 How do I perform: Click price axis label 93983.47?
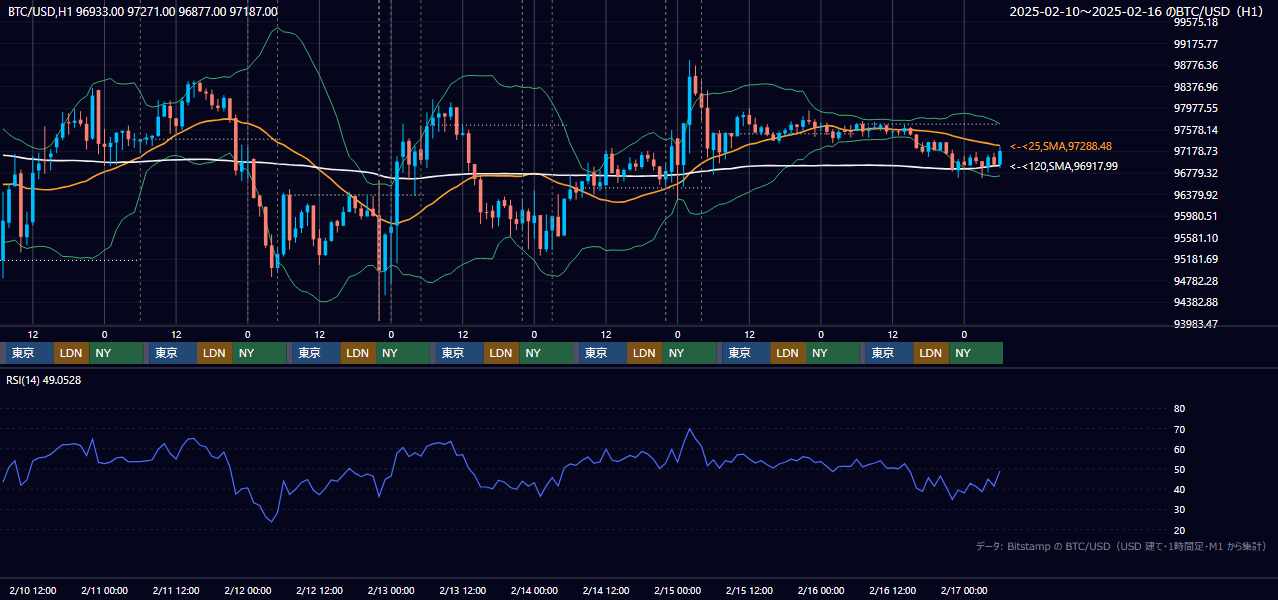click(x=1195, y=324)
